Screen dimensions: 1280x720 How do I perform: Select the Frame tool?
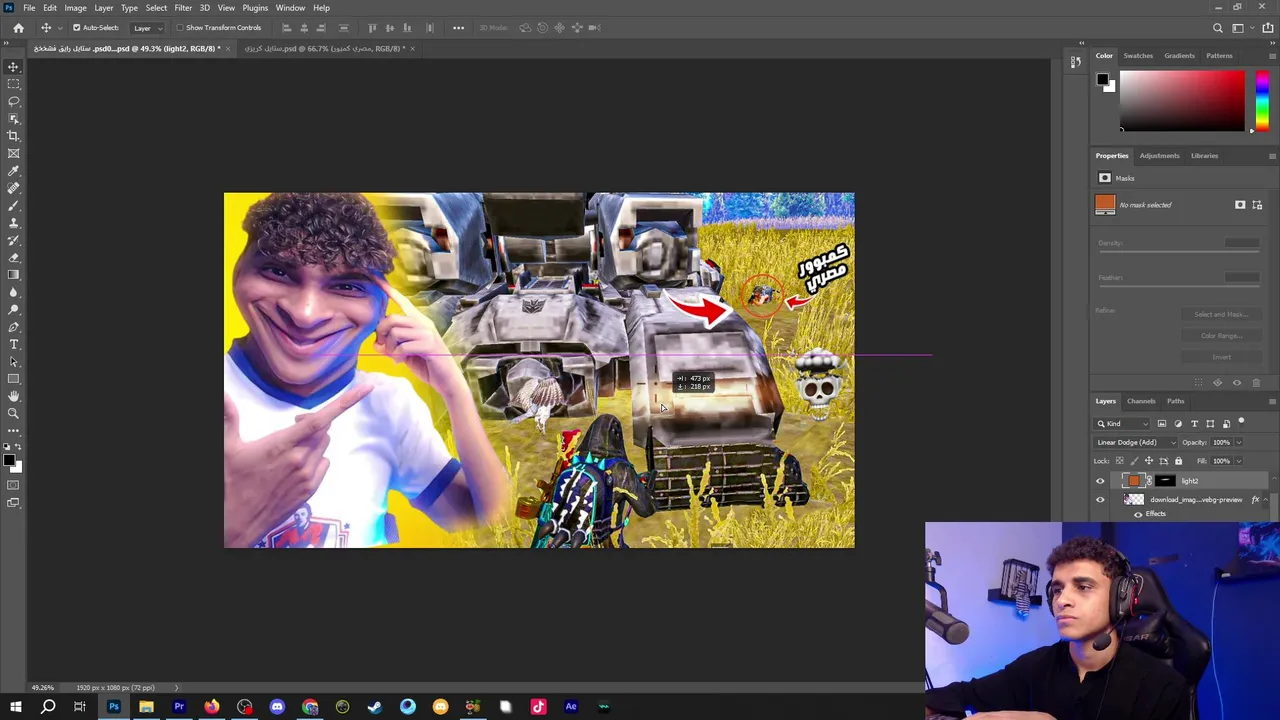click(13, 153)
